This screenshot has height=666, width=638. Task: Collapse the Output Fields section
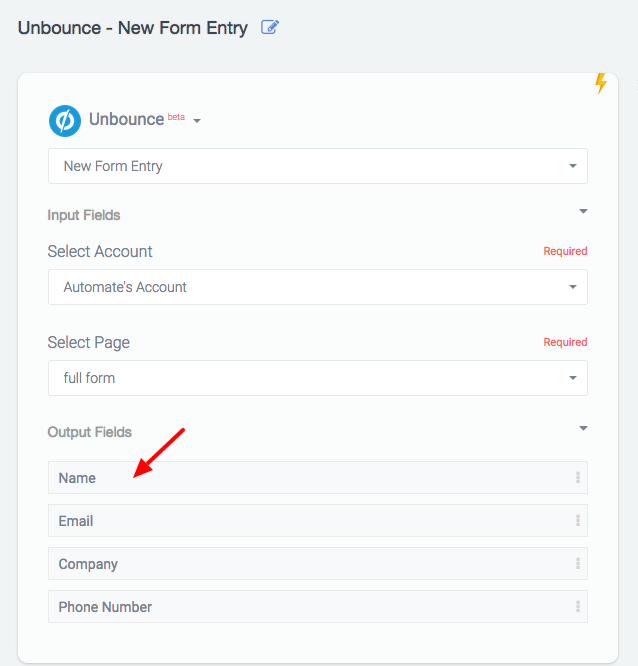click(583, 428)
